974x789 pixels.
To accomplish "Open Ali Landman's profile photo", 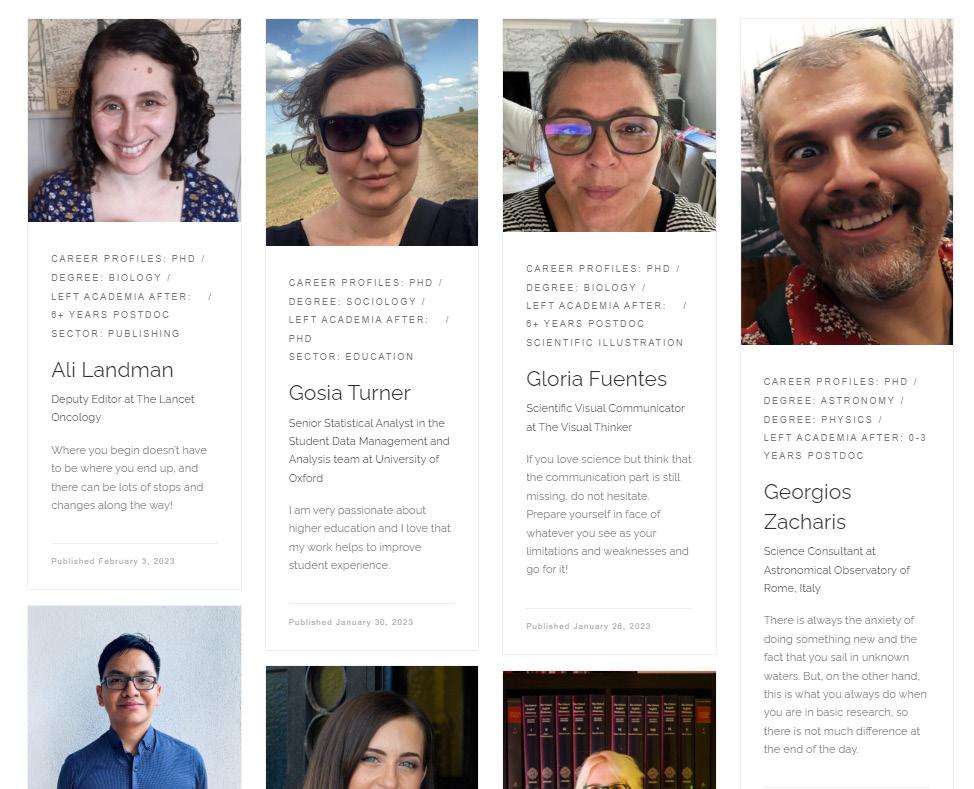I will coord(134,120).
